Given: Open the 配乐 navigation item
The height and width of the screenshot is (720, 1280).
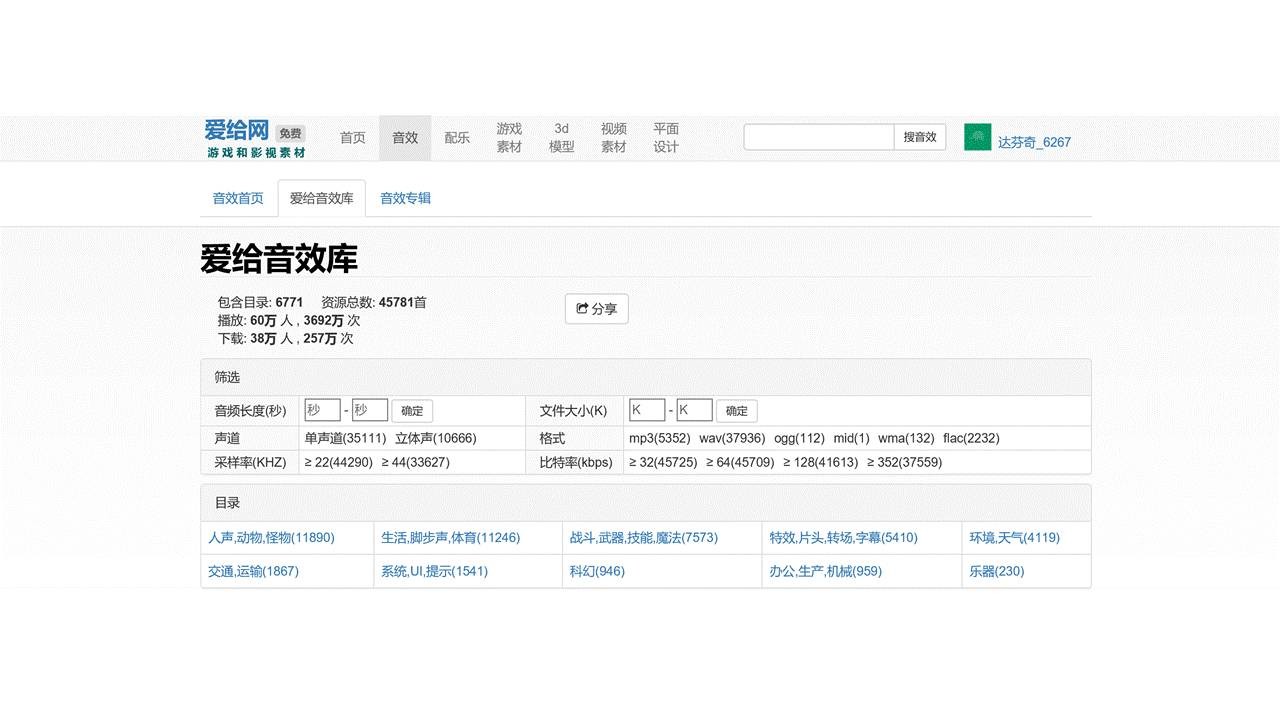Looking at the screenshot, I should (x=457, y=138).
